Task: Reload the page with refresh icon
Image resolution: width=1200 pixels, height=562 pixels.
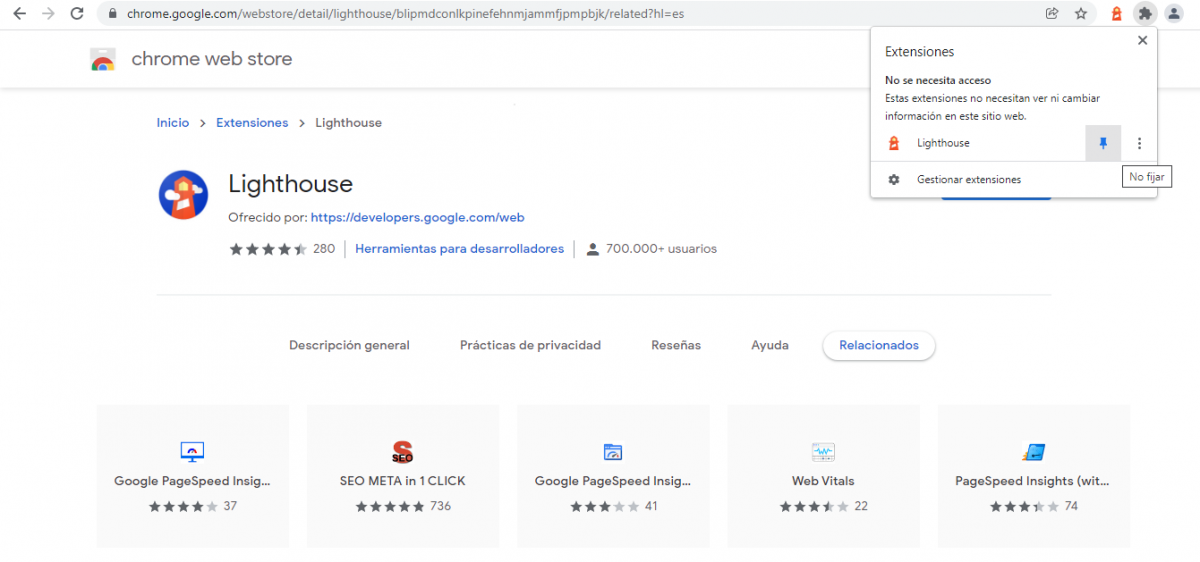Action: point(77,14)
